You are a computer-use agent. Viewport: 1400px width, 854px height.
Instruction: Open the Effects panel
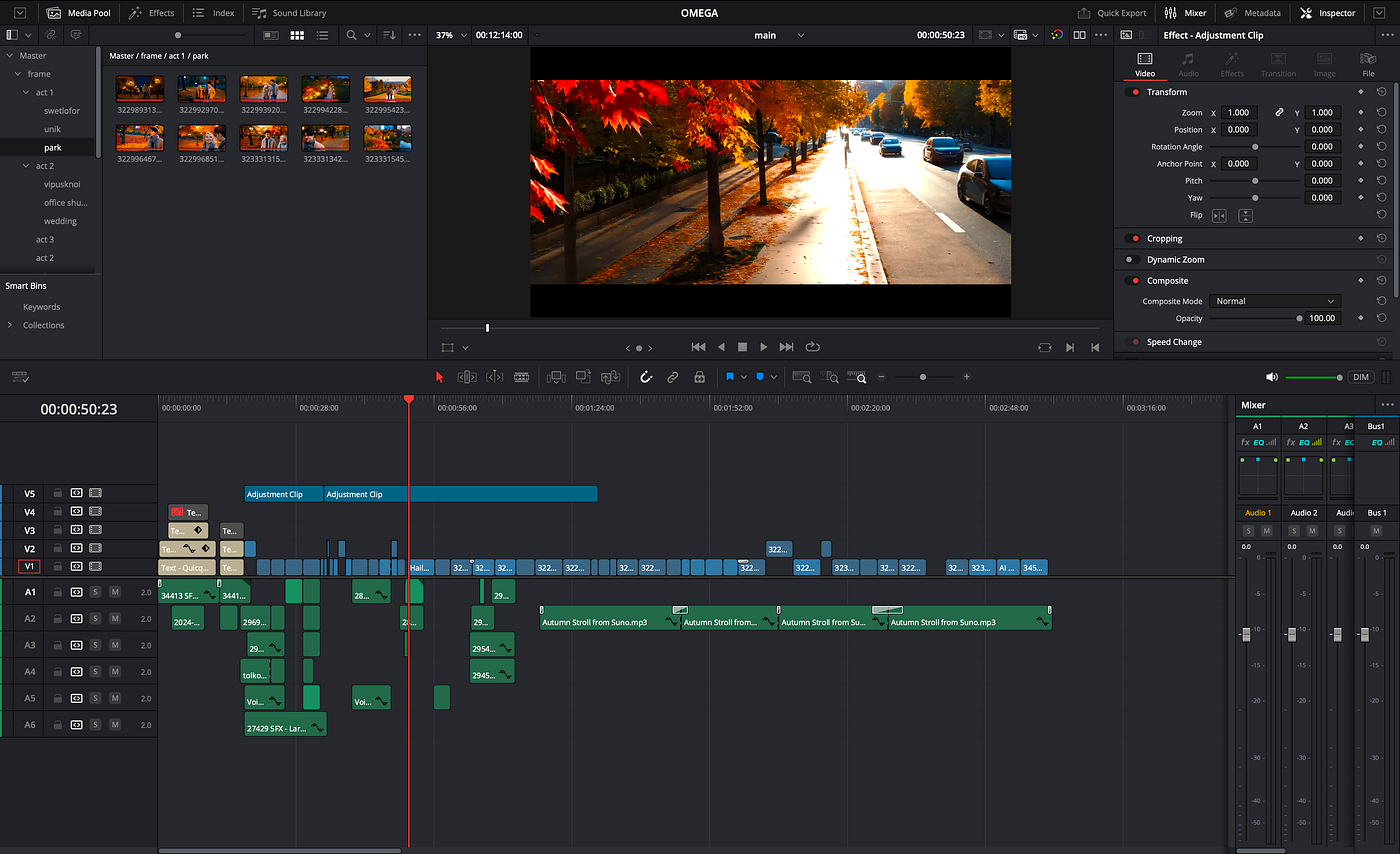pyautogui.click(x=152, y=13)
